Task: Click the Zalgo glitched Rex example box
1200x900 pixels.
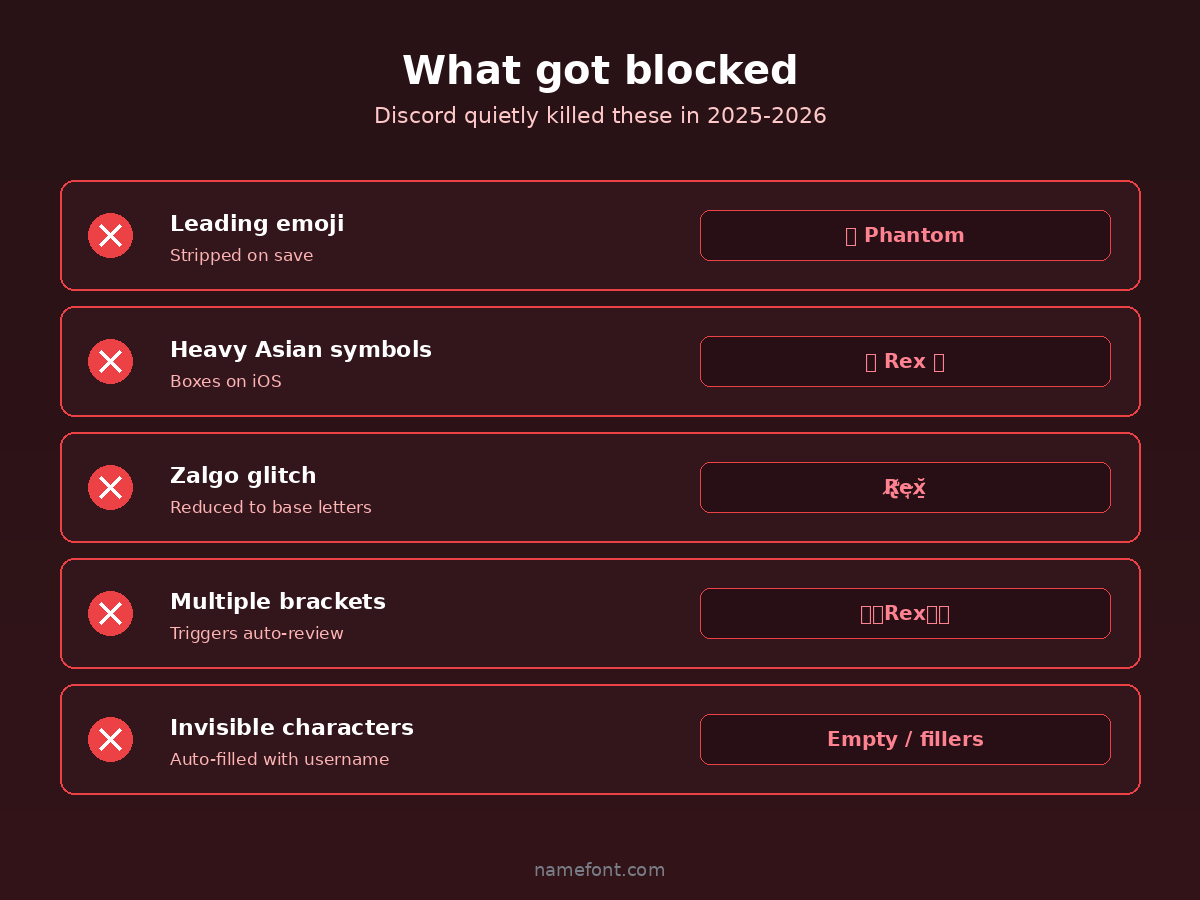Action: (905, 488)
